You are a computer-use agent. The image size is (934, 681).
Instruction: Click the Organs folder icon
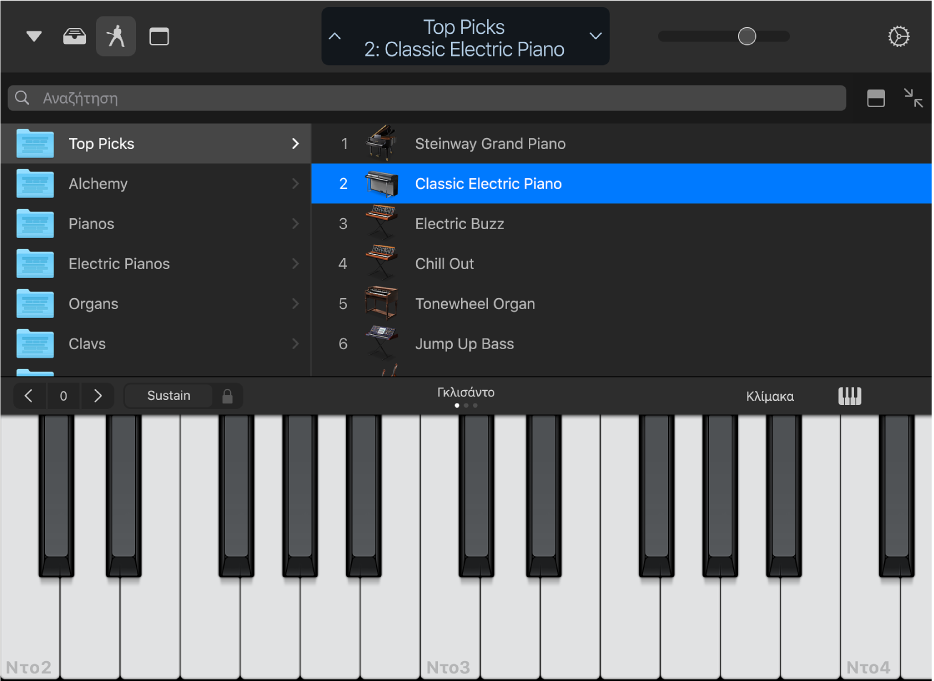(35, 303)
